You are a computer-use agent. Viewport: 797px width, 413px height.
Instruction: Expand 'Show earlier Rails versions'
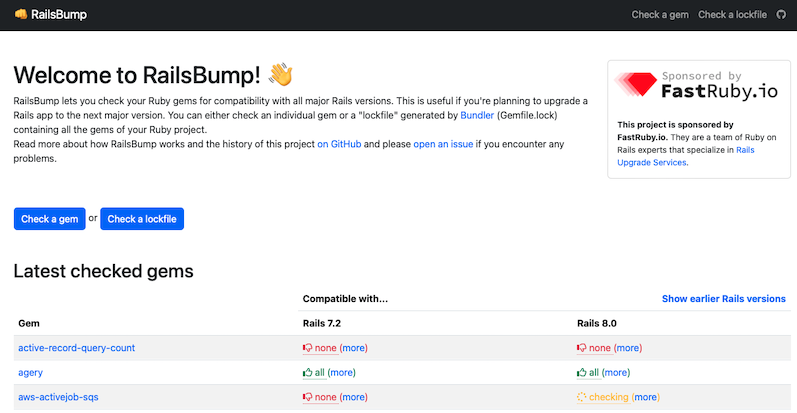(x=723, y=299)
